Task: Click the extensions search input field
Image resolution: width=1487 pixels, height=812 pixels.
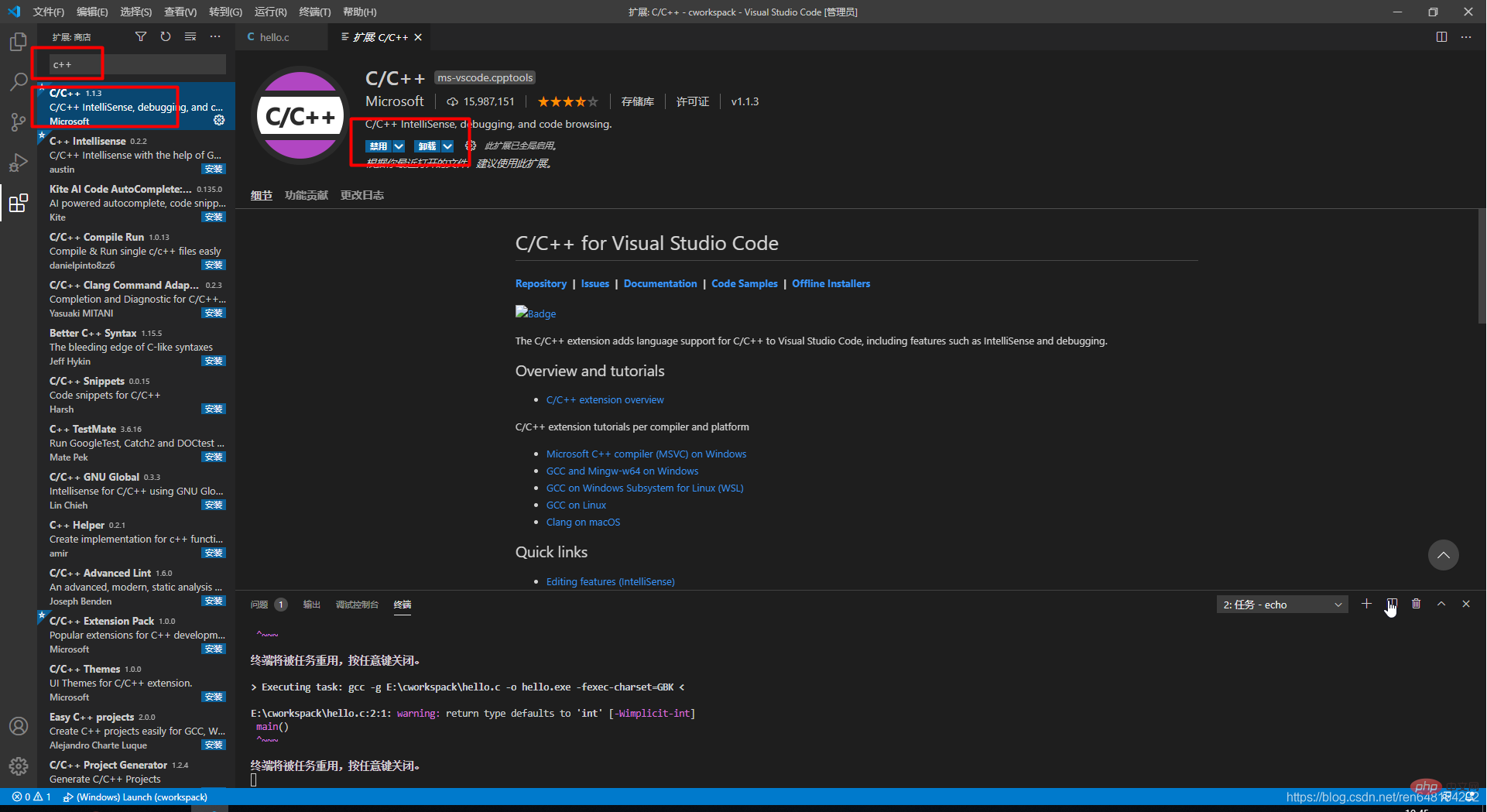Action: (x=138, y=64)
